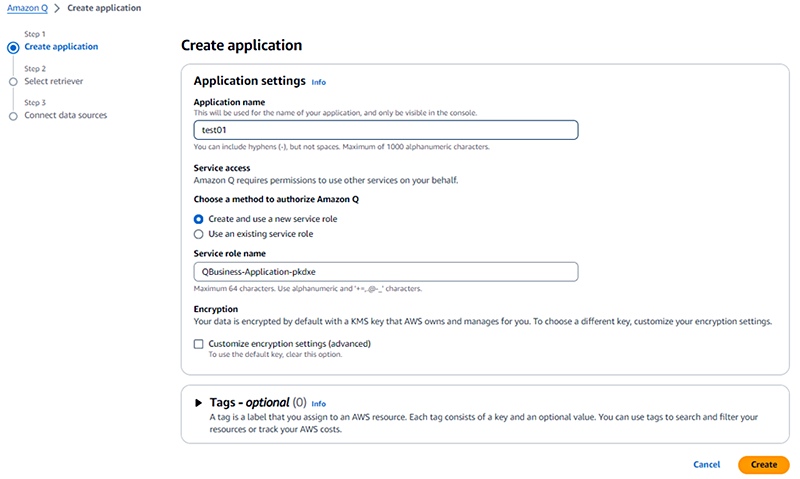Select Use an existing service role

(198, 234)
